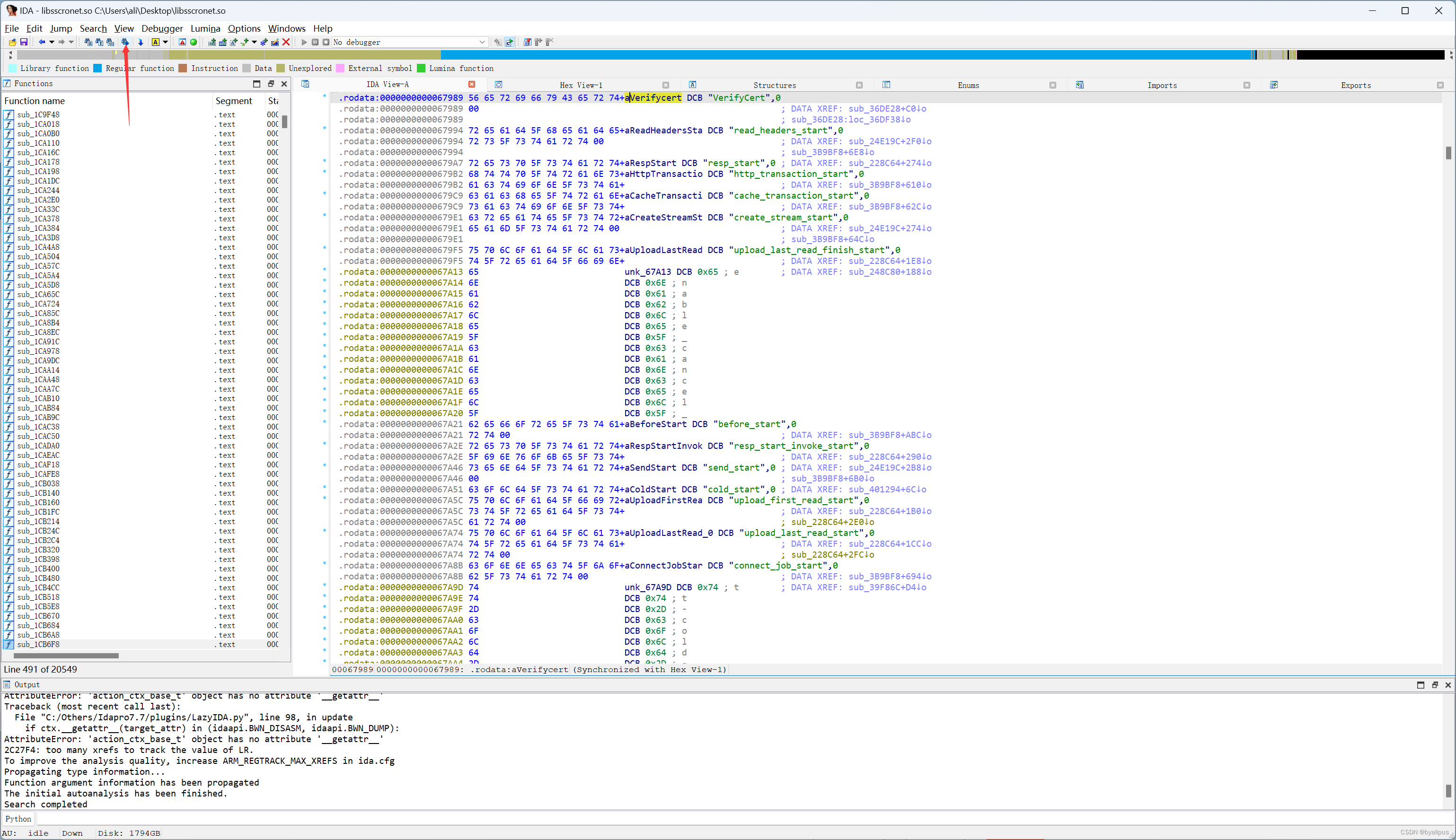1456x840 pixels.
Task: Click the Python language button
Action: tap(18, 819)
